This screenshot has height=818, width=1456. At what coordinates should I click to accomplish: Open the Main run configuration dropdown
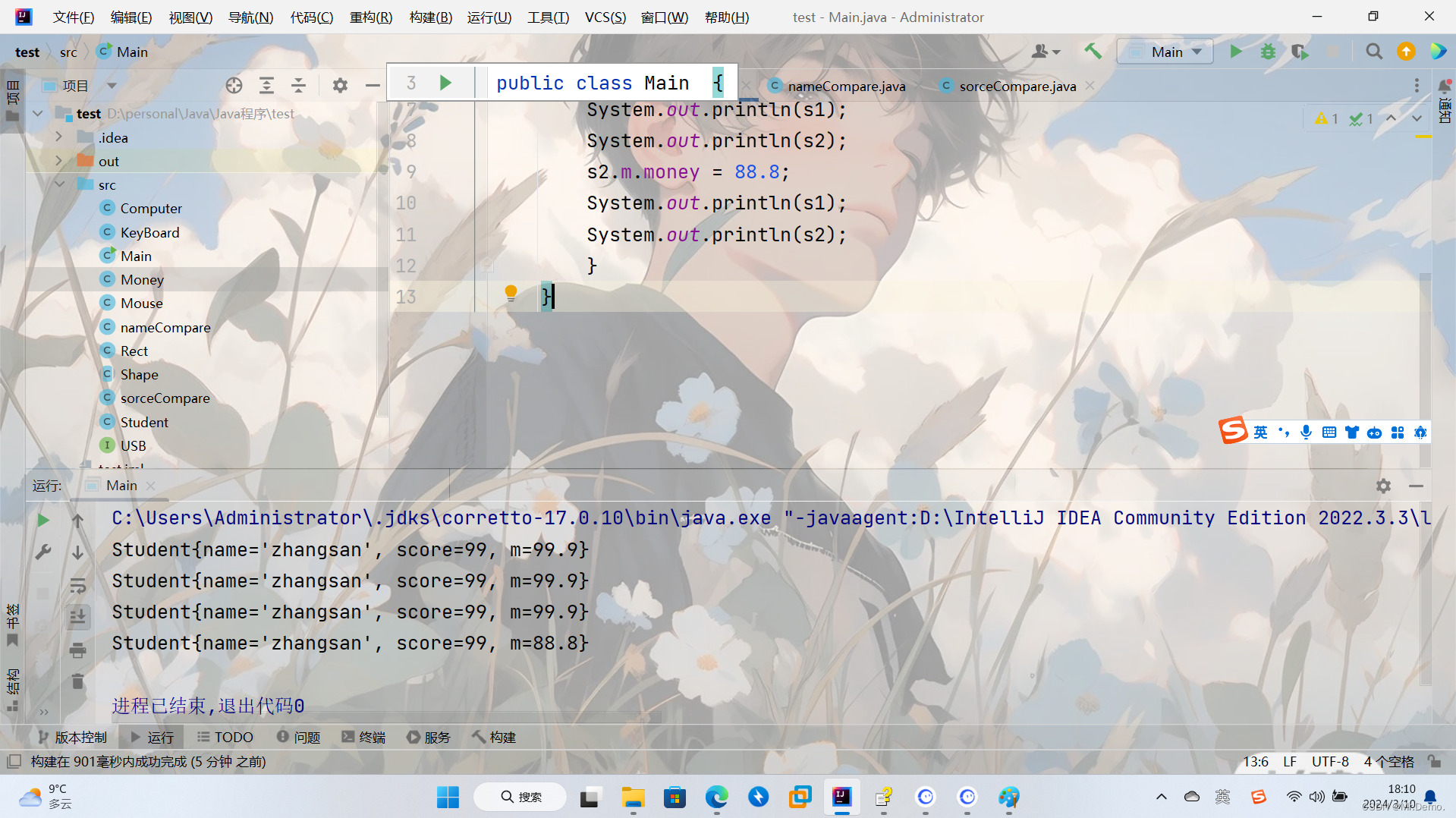[x=1167, y=52]
